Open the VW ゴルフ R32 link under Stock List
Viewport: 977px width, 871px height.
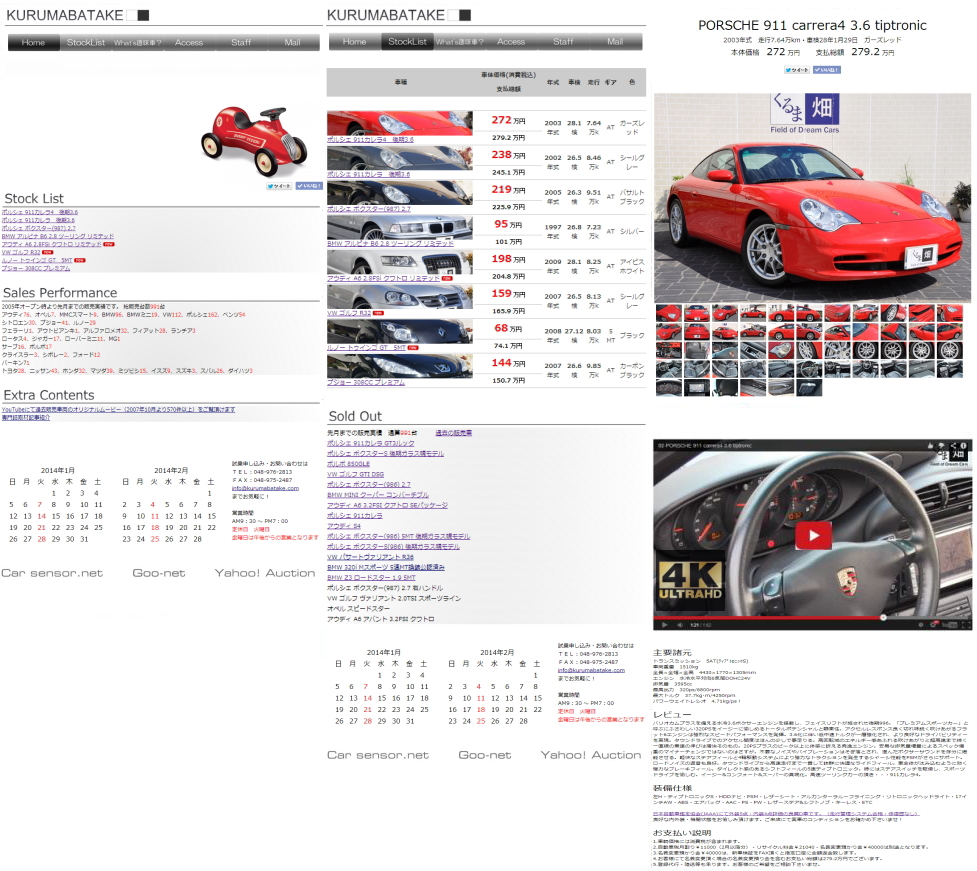point(21,252)
